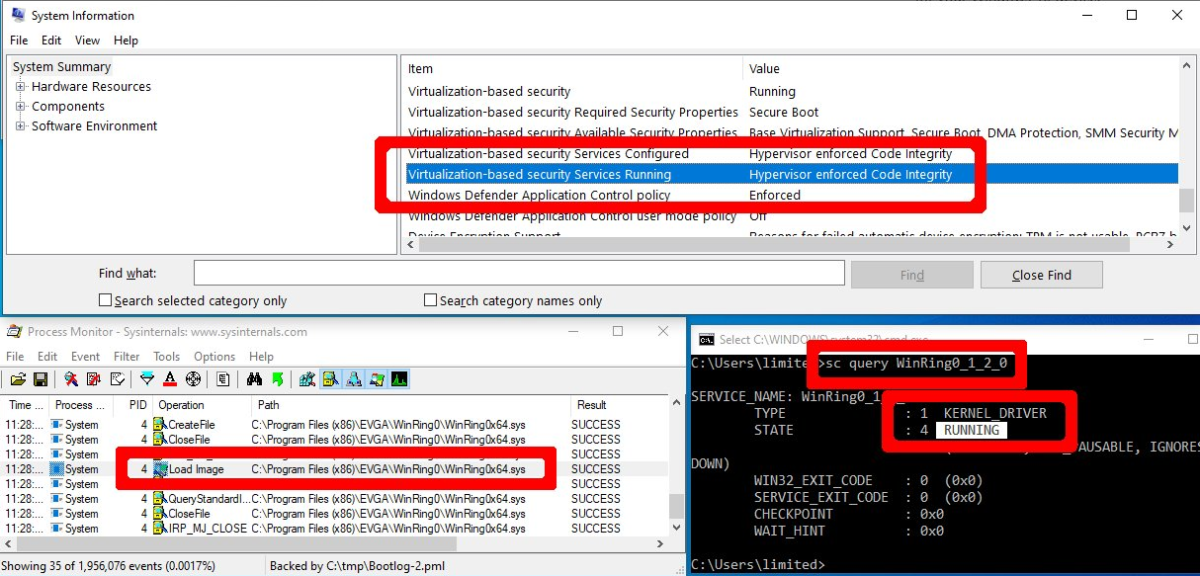Click the green Jump to Object icon
The width and height of the screenshot is (1200, 576).
[277, 380]
